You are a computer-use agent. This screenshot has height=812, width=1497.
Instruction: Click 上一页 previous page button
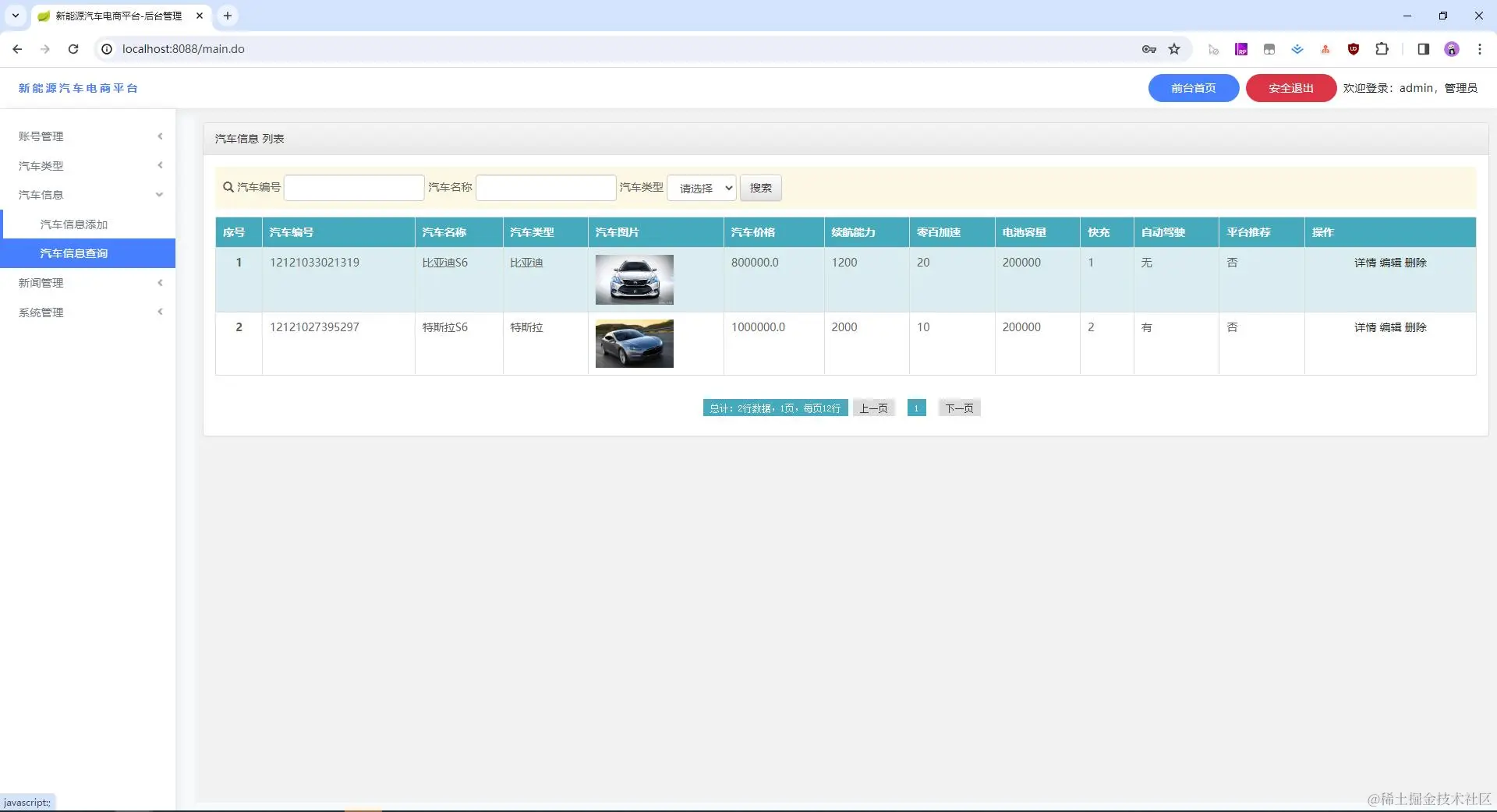click(x=873, y=408)
